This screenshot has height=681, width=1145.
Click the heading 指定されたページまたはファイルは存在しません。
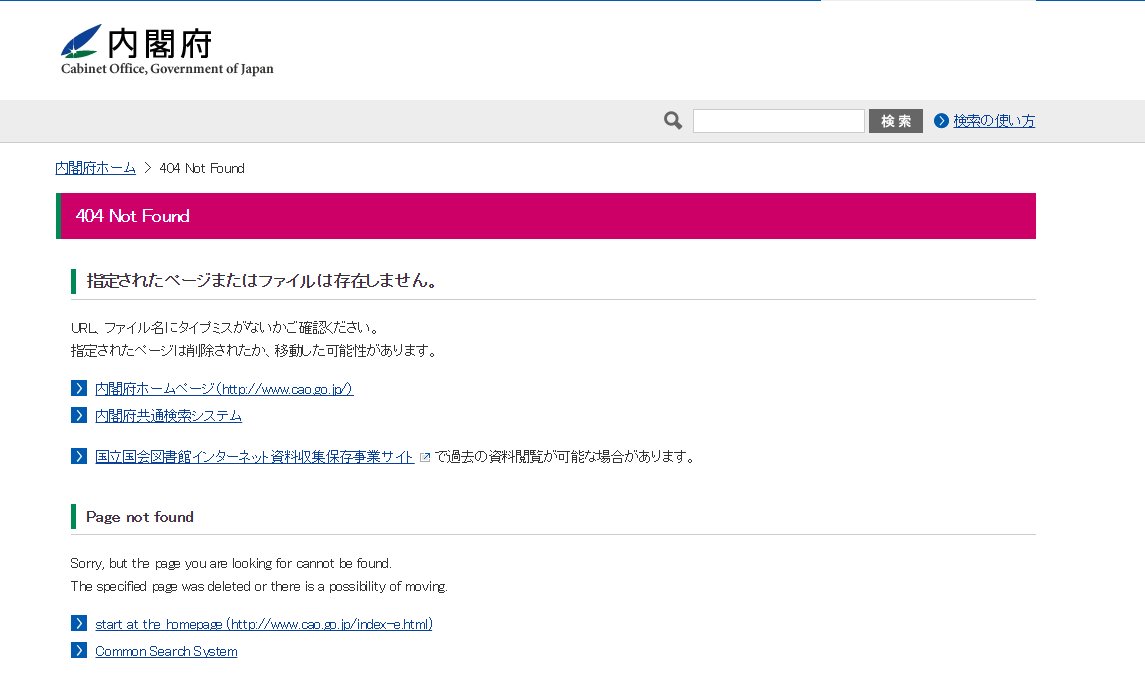[261, 281]
